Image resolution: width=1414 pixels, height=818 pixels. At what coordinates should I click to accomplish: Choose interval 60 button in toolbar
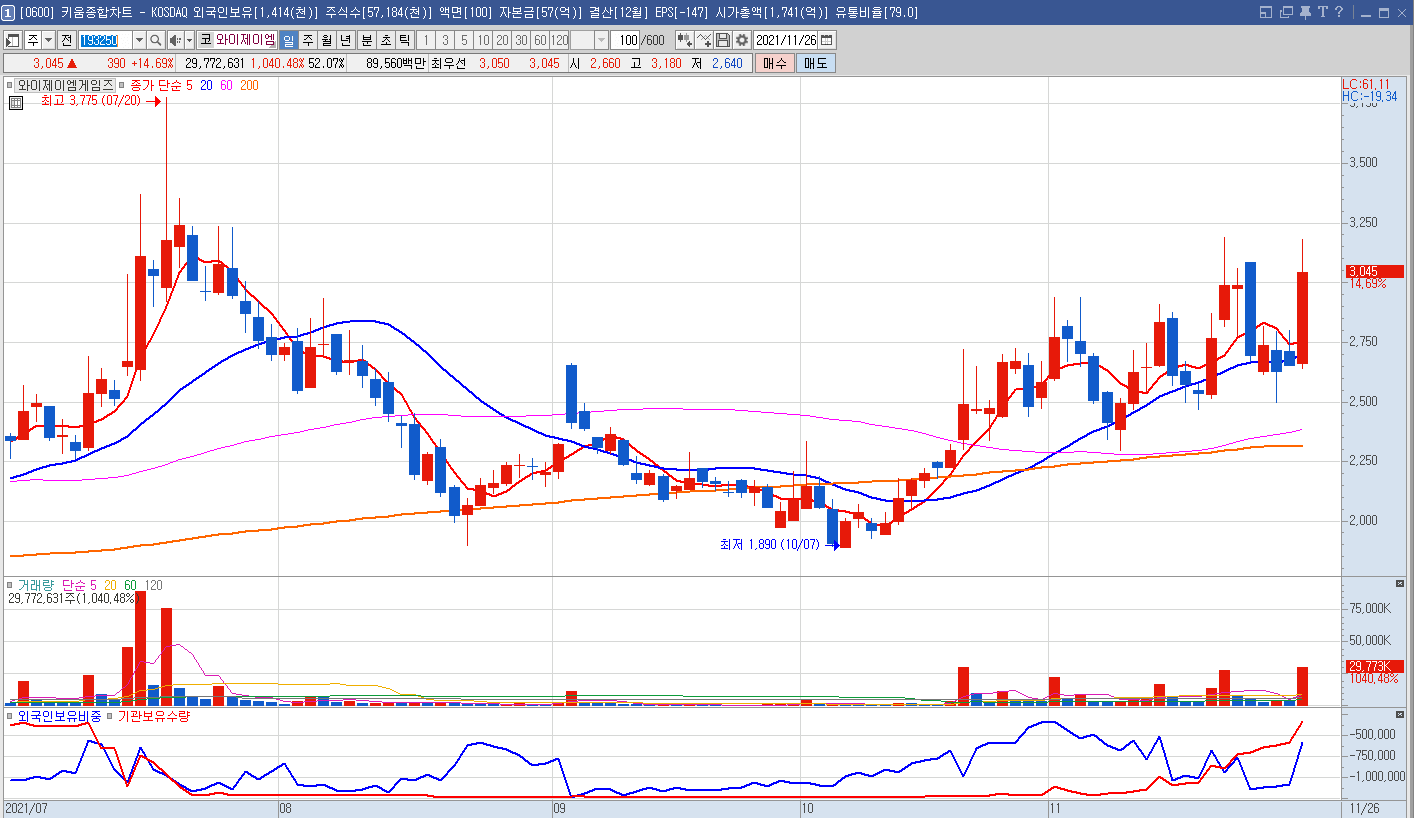point(540,40)
